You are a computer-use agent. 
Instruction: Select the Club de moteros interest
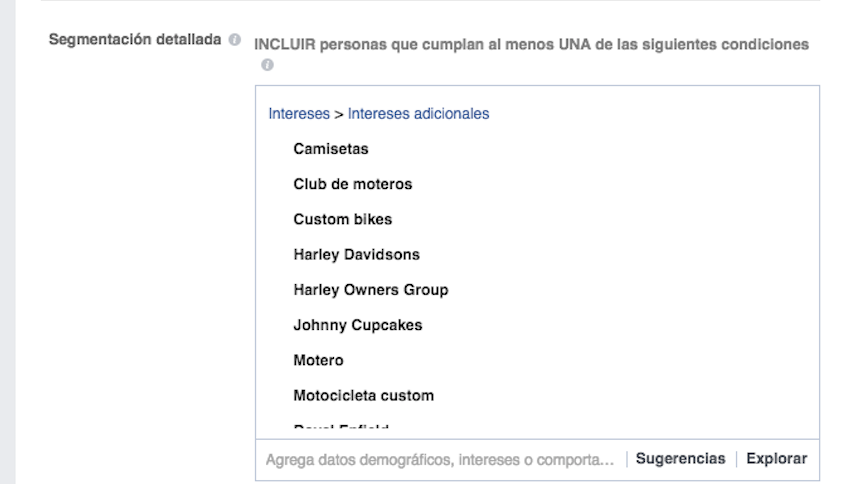pos(352,184)
